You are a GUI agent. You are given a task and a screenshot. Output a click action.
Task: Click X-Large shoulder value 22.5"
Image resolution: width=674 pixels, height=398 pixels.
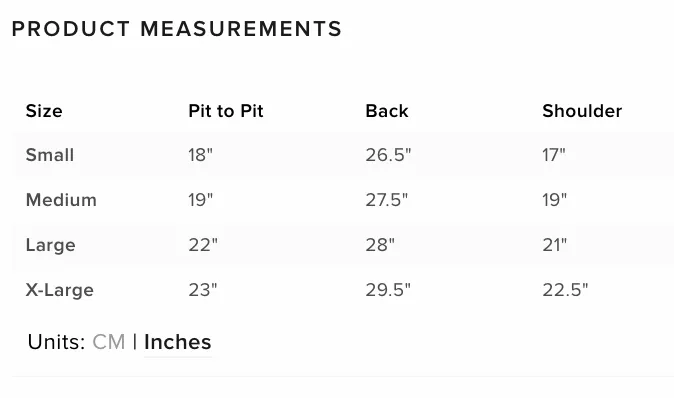(565, 290)
